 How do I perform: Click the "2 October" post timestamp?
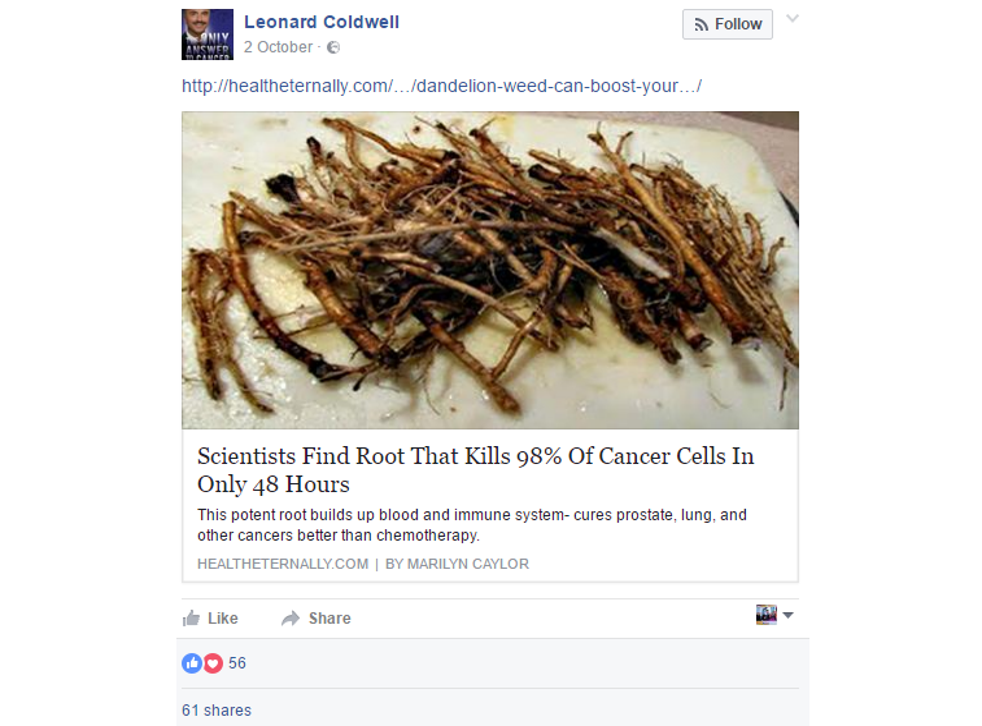click(278, 47)
